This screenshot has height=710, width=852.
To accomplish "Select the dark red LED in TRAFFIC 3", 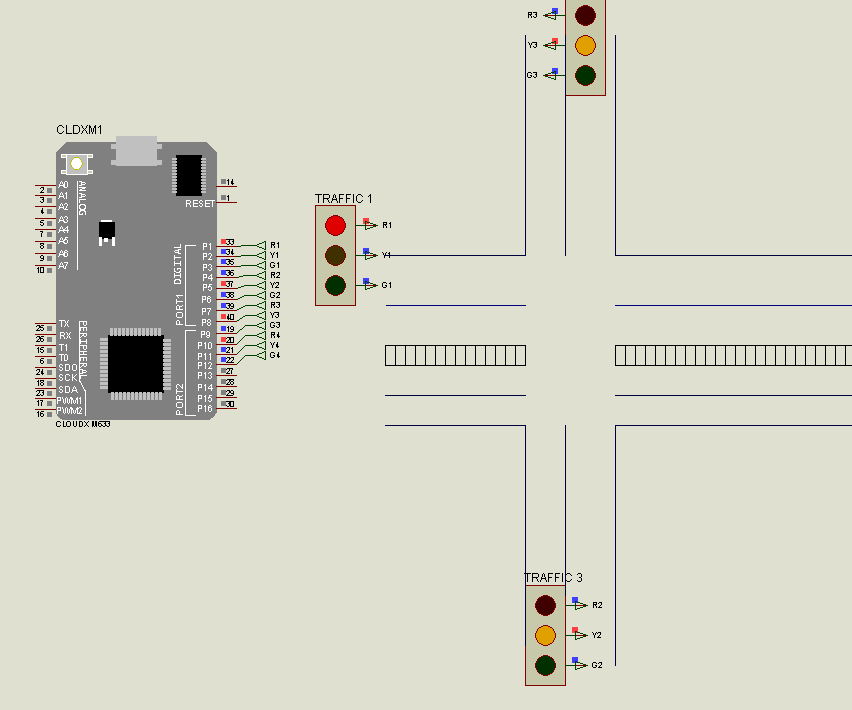I will click(545, 605).
